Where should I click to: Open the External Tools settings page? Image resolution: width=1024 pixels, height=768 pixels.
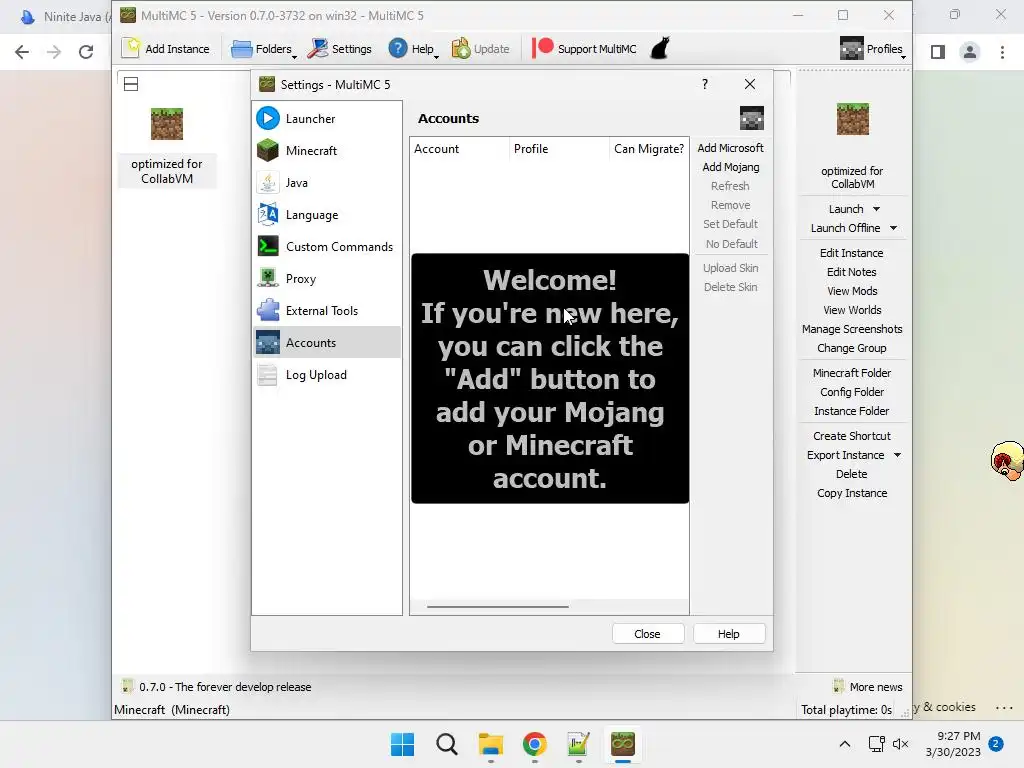coord(327,310)
